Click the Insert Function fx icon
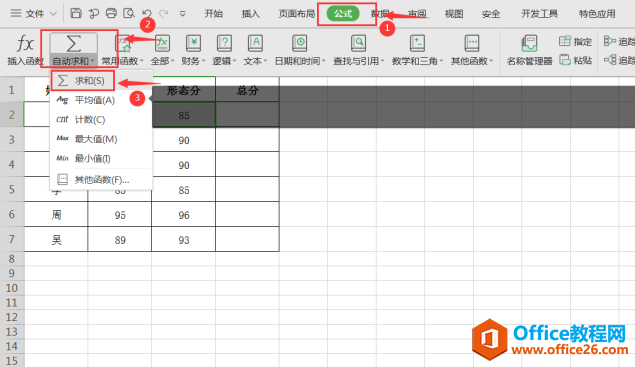Viewport: 635px width, 367px height. point(25,43)
